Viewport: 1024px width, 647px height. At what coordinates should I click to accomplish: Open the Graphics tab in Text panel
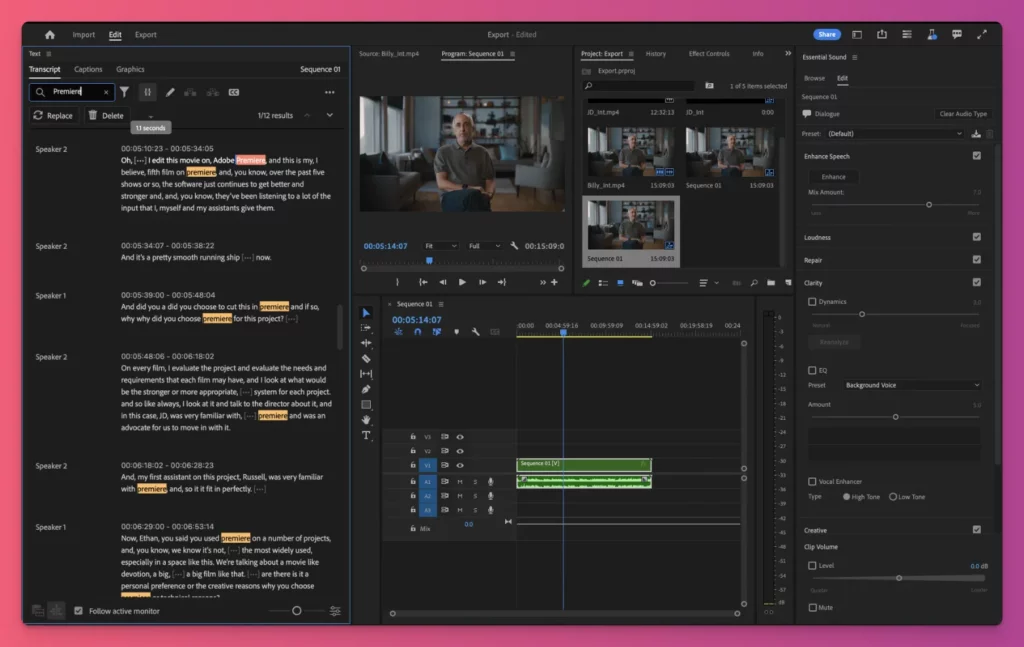pos(130,69)
